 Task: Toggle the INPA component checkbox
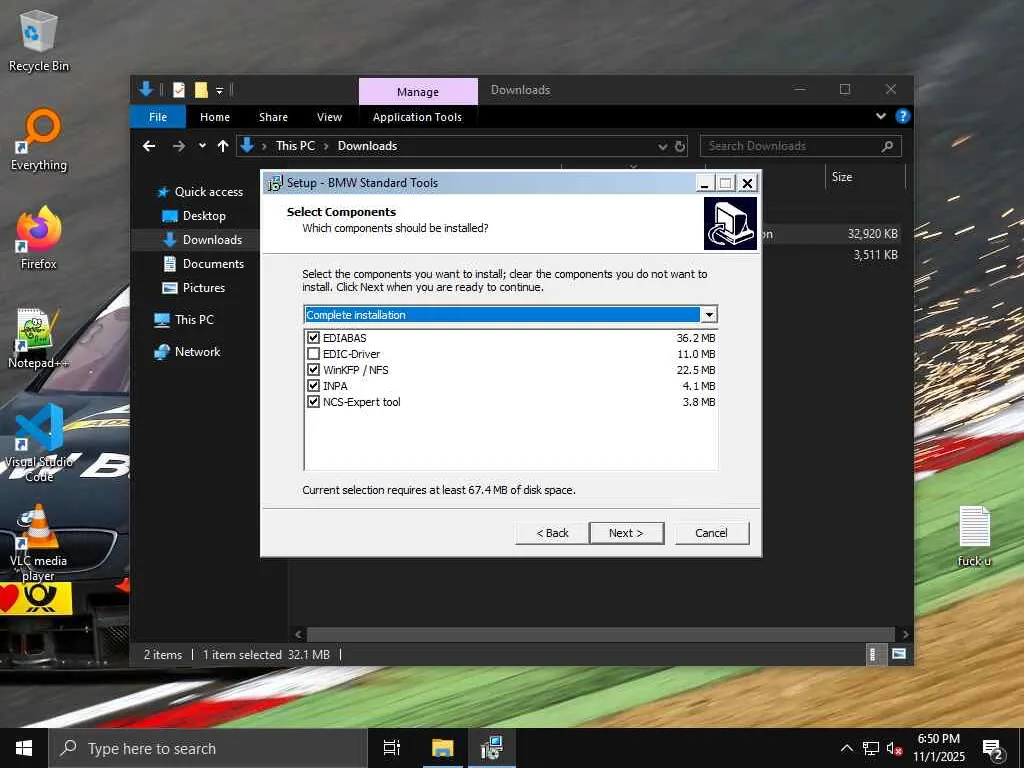pyautogui.click(x=313, y=386)
